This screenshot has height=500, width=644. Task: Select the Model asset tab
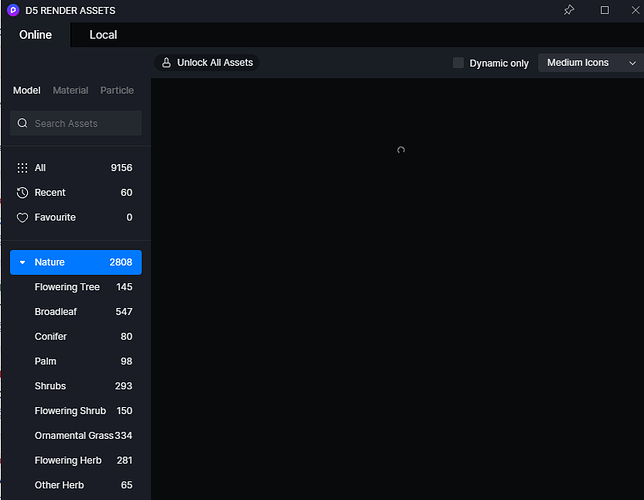(27, 90)
